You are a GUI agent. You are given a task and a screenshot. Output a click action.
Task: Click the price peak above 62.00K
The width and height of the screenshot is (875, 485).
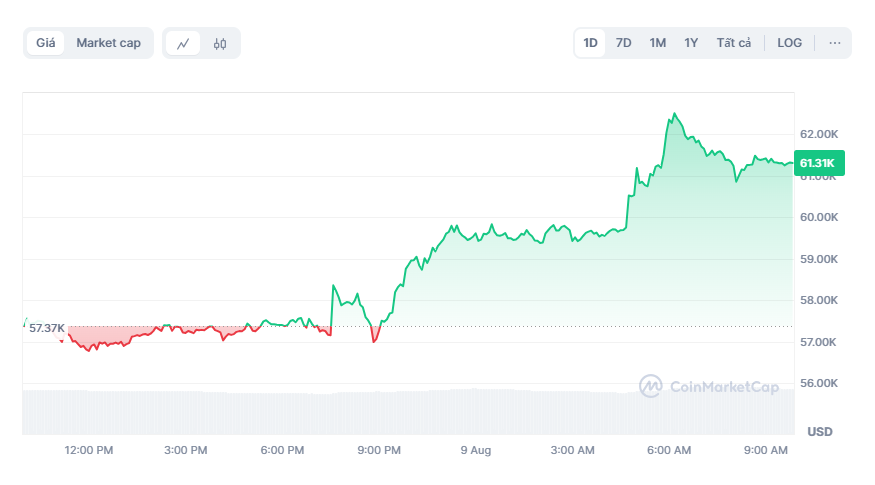tap(674, 115)
